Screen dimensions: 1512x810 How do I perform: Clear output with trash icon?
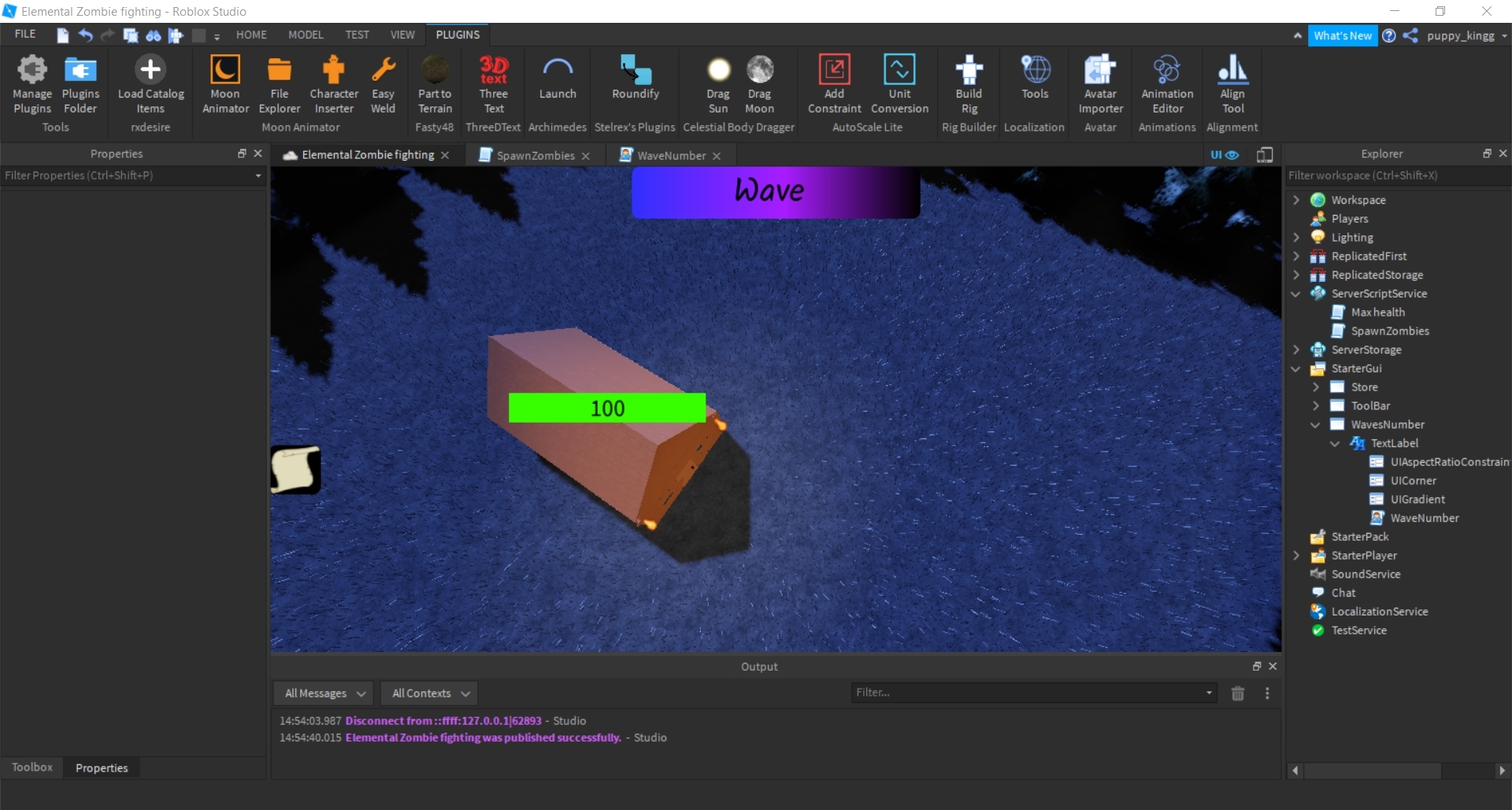click(x=1238, y=693)
